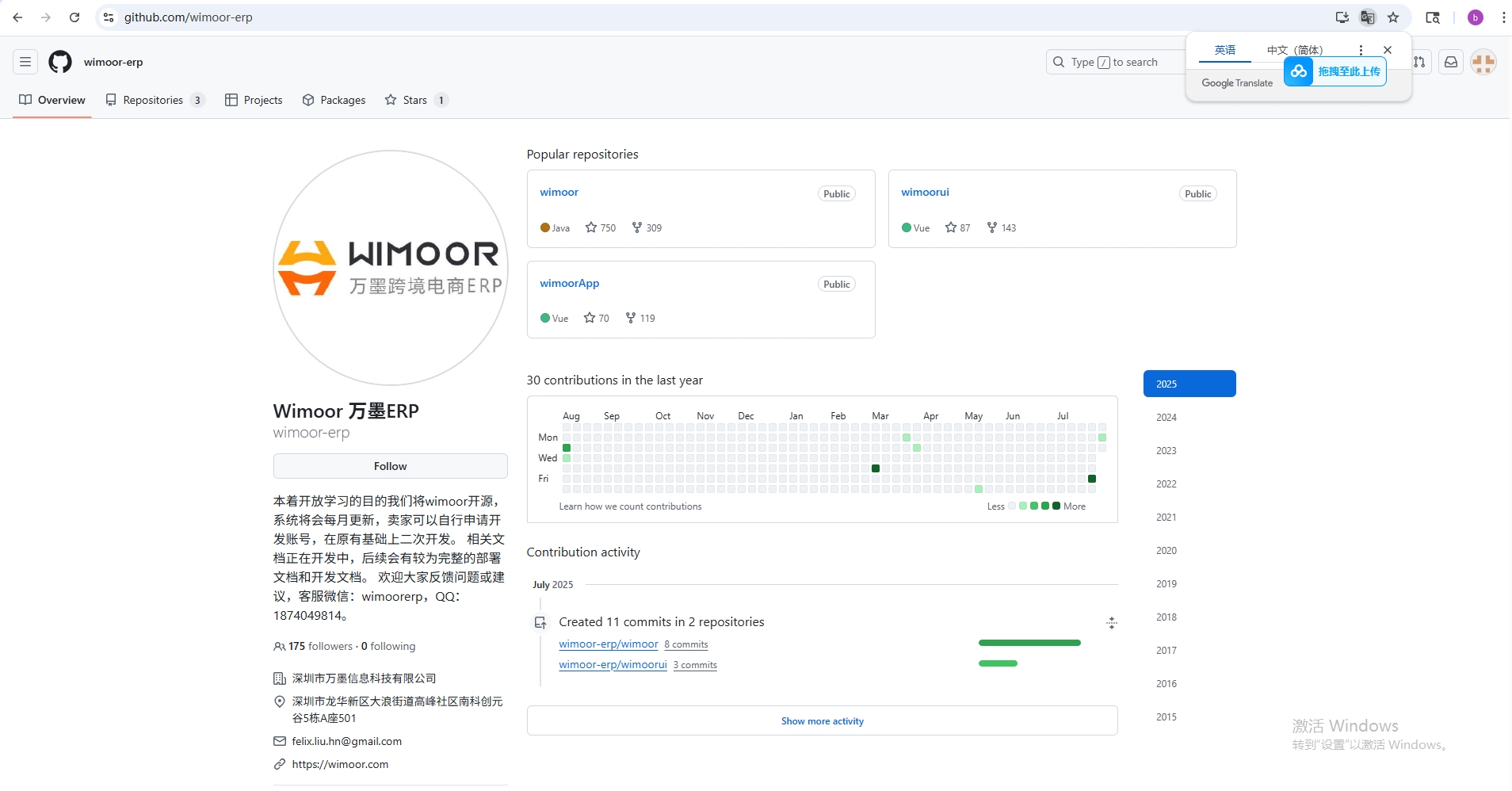View 143 forks of wimoorui
1512x791 pixels.
pyautogui.click(x=1002, y=227)
